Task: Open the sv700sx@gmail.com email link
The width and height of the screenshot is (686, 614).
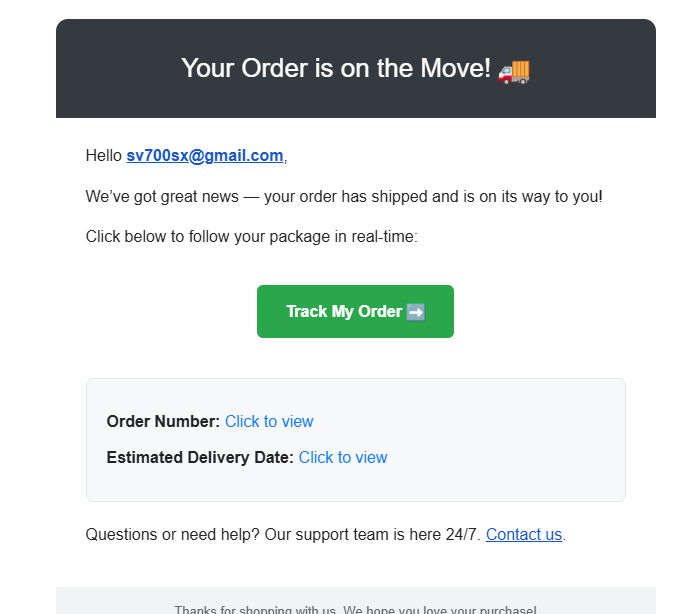Action: point(205,156)
